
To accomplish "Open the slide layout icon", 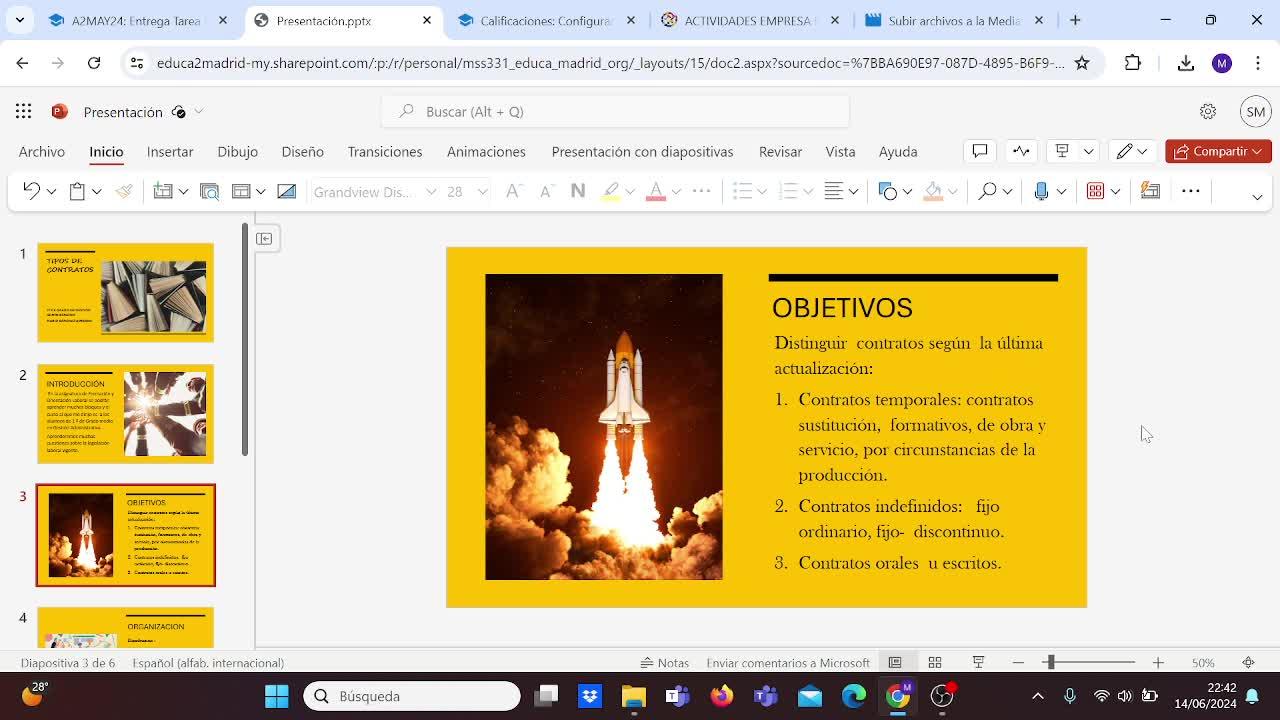I will tap(241, 191).
